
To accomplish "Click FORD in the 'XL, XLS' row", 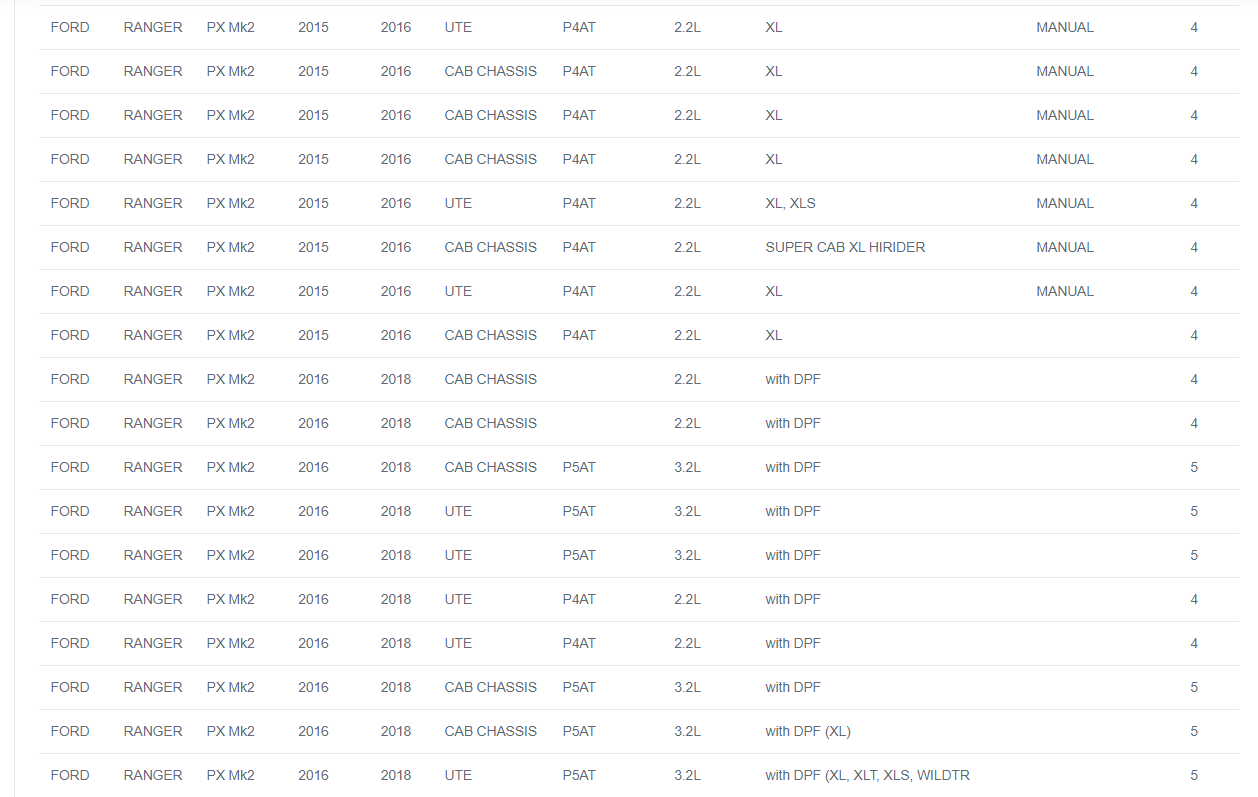I will [70, 203].
